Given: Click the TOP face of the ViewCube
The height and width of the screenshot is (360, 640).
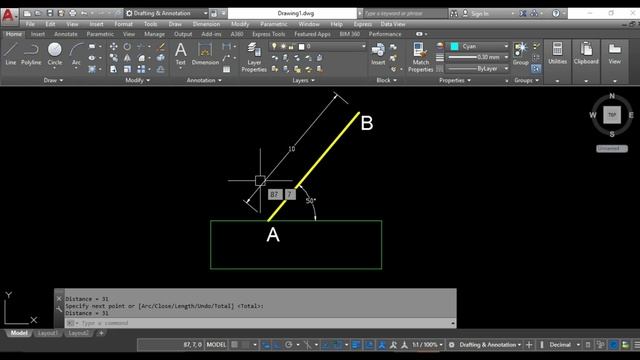Looking at the screenshot, I should 612,115.
